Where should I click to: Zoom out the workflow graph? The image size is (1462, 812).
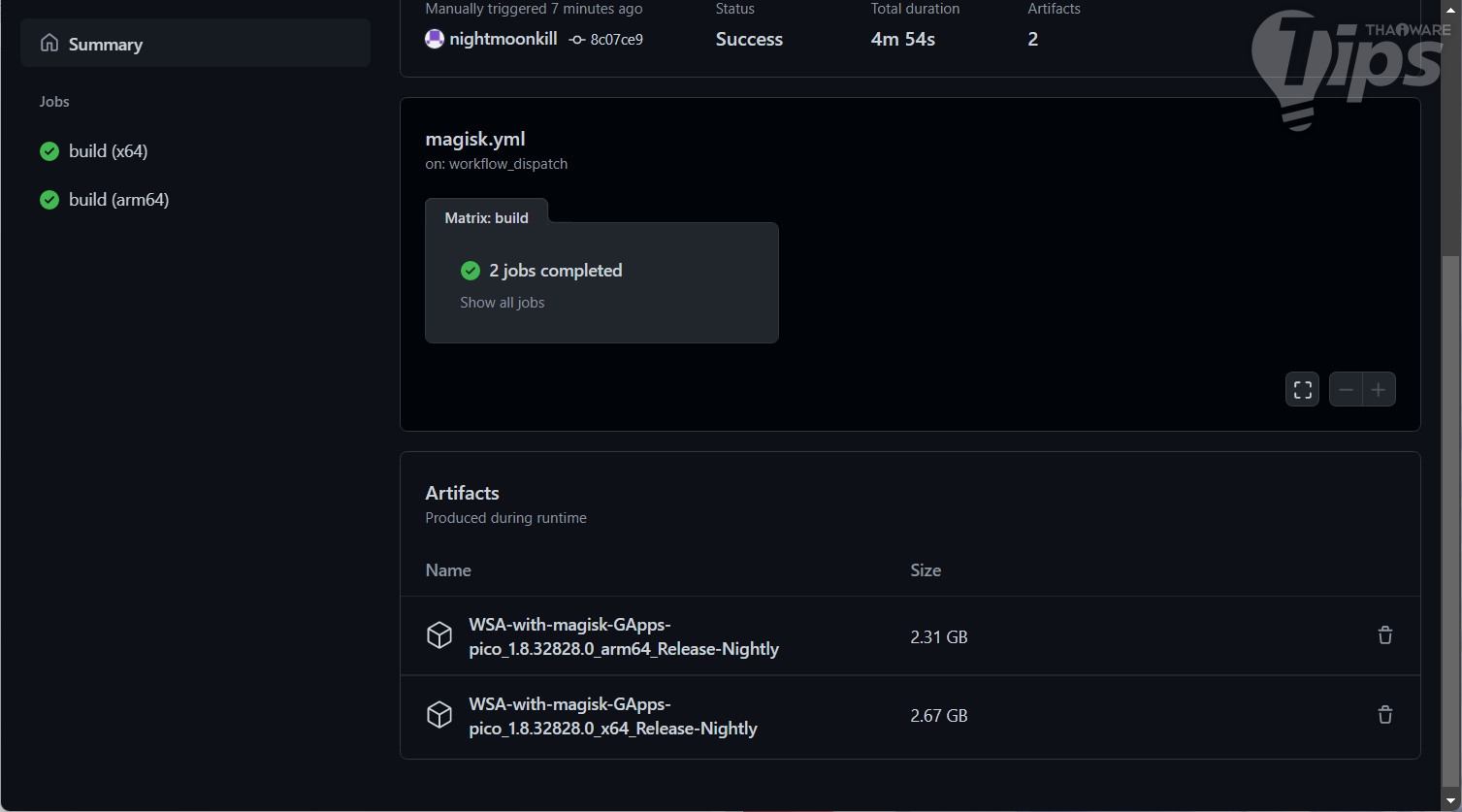coord(1346,390)
